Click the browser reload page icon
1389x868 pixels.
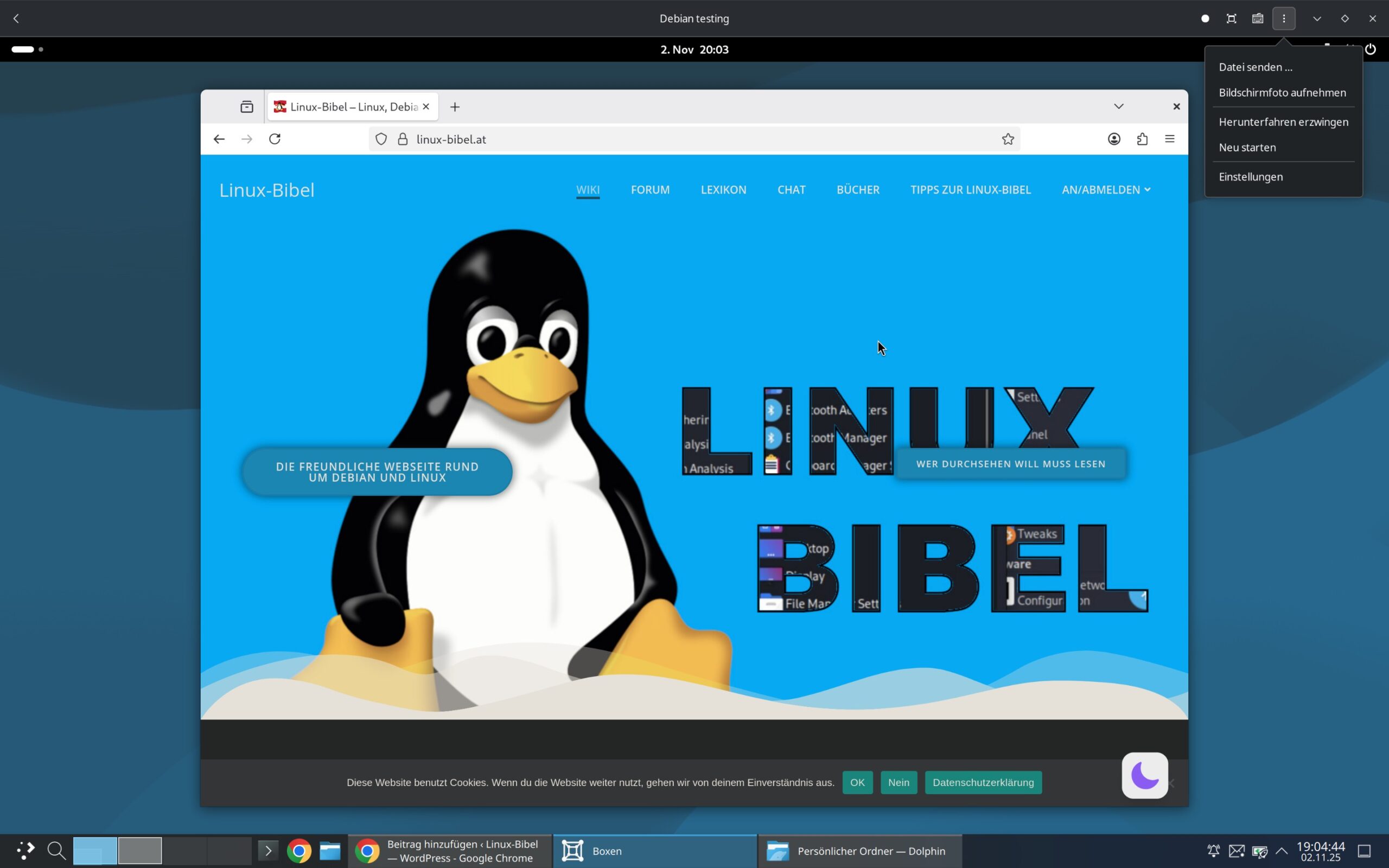(275, 139)
